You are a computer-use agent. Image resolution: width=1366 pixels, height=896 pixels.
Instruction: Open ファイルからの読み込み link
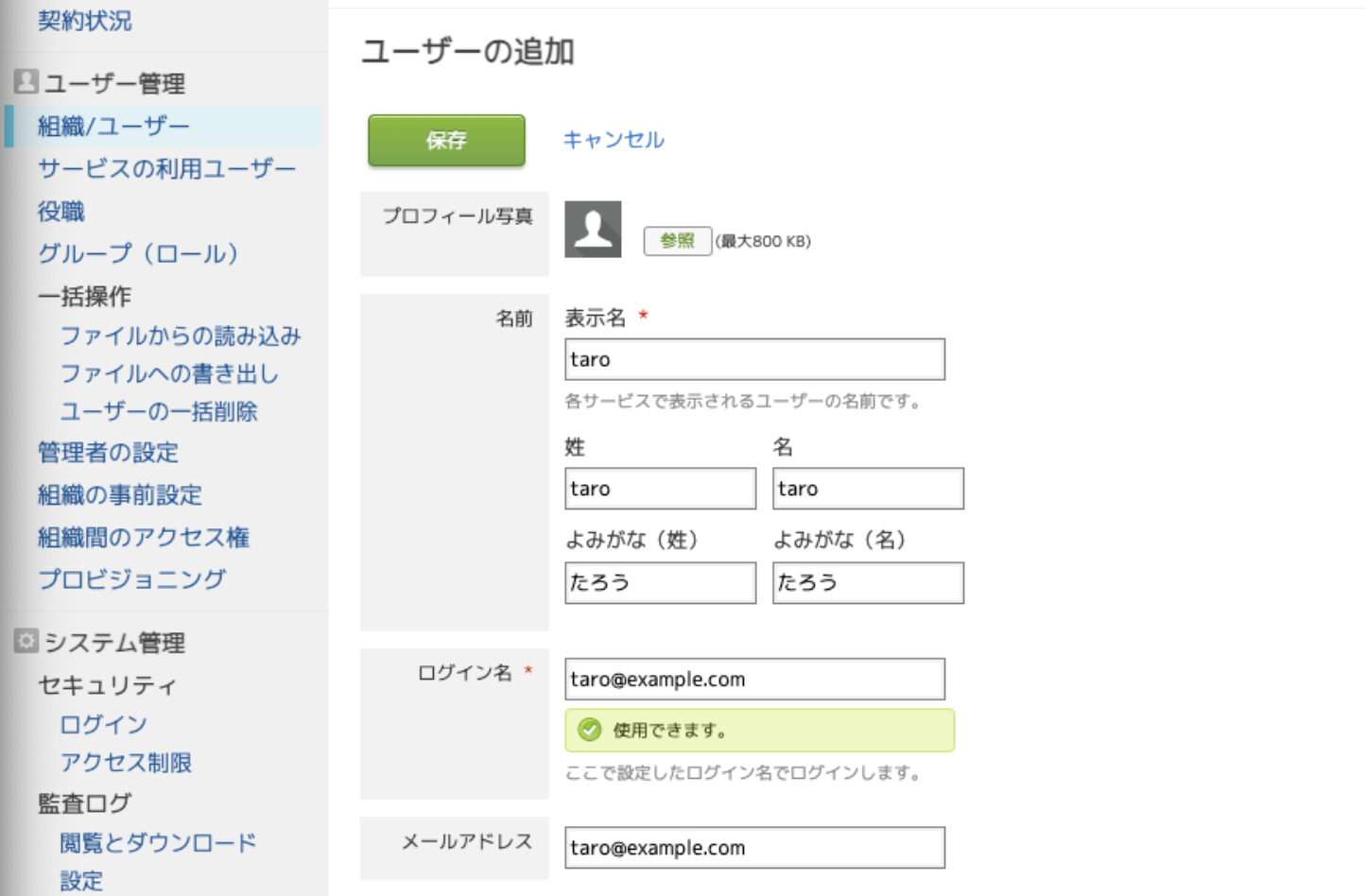pos(181,336)
